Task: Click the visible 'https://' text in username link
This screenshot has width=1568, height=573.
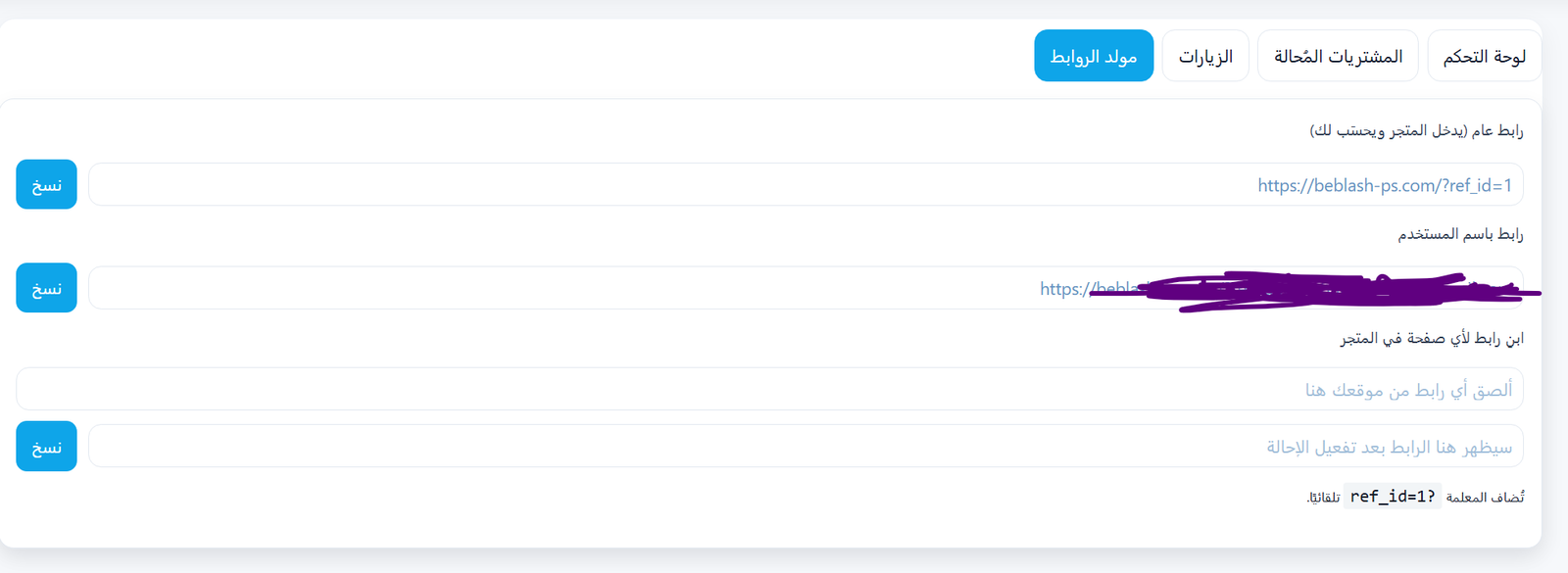Action: click(1064, 289)
